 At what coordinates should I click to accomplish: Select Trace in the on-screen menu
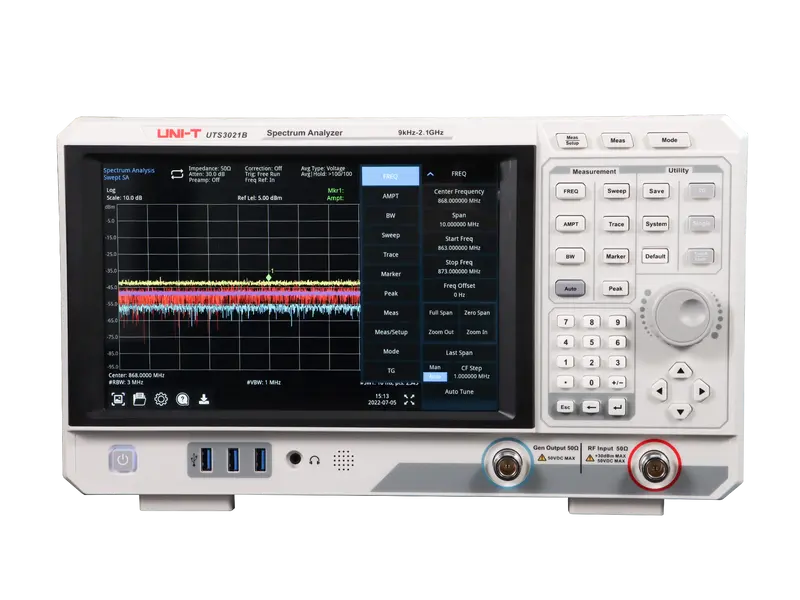(390, 255)
